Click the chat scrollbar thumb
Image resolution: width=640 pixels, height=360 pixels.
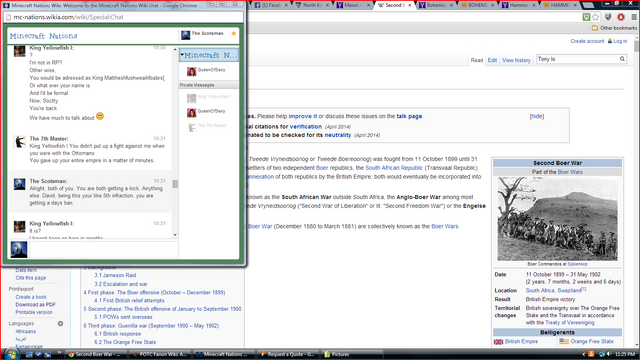click(x=175, y=184)
